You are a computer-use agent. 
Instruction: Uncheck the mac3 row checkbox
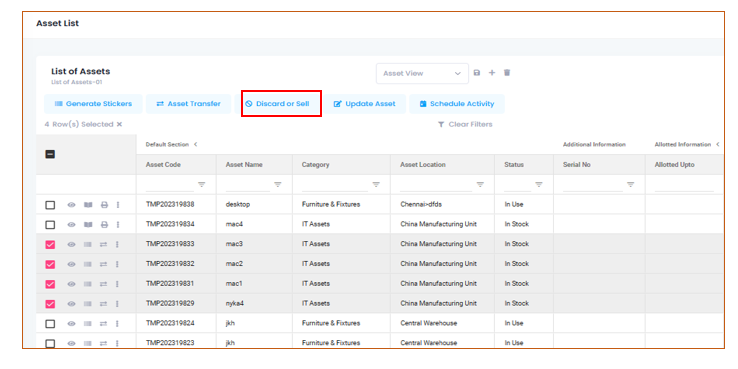[50, 245]
